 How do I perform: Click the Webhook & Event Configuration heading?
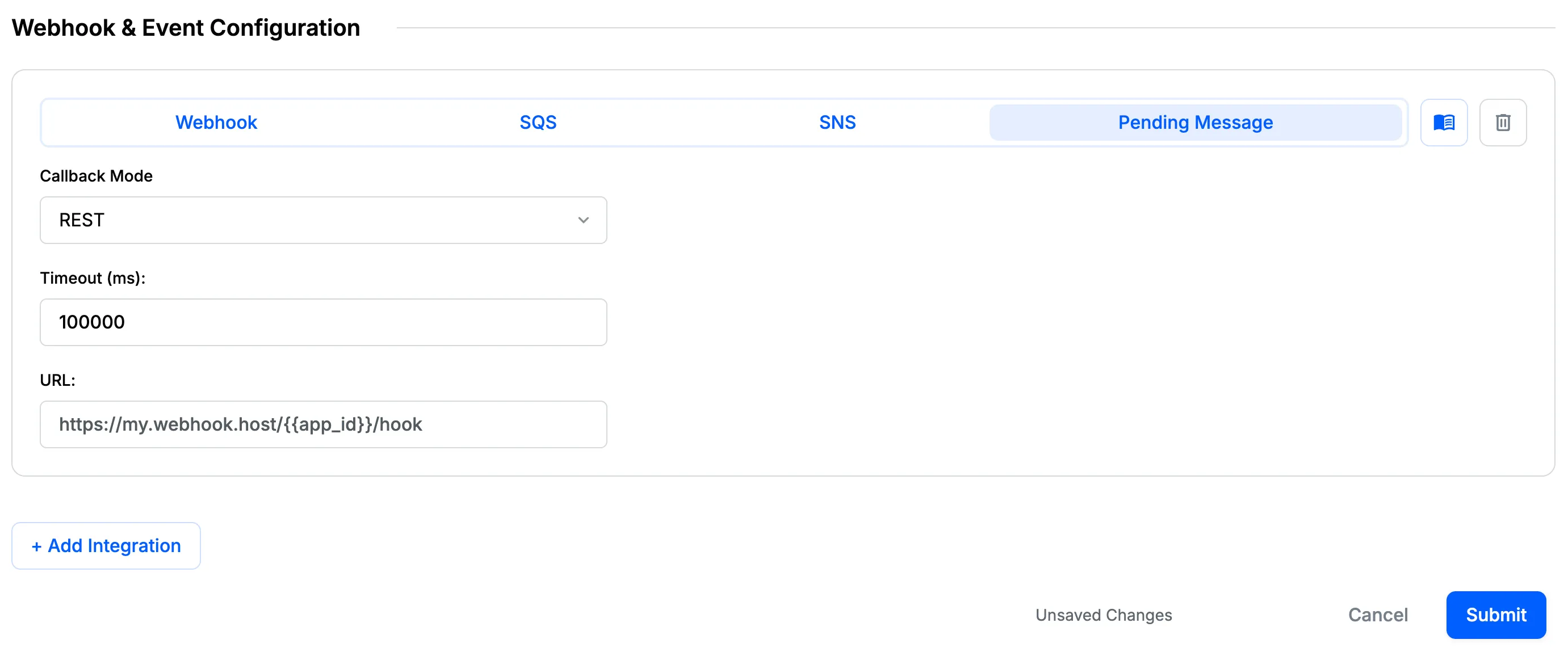pyautogui.click(x=186, y=28)
